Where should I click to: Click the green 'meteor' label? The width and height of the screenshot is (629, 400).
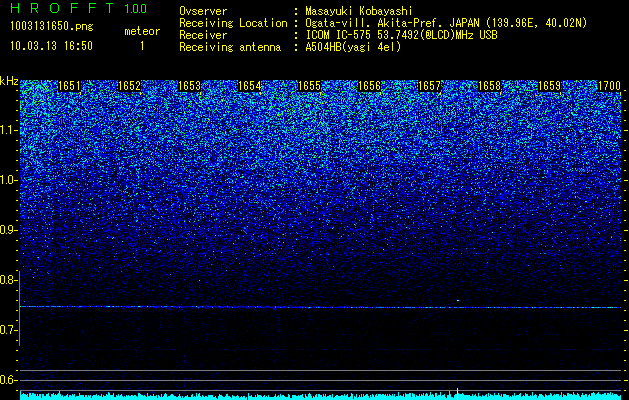click(x=142, y=31)
